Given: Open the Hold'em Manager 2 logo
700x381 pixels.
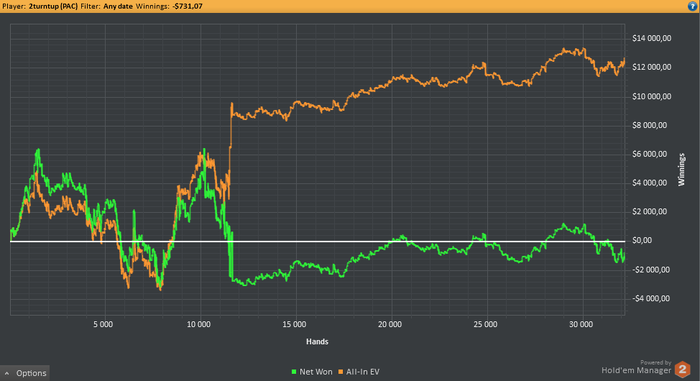Looking at the screenshot, I should 682,369.
